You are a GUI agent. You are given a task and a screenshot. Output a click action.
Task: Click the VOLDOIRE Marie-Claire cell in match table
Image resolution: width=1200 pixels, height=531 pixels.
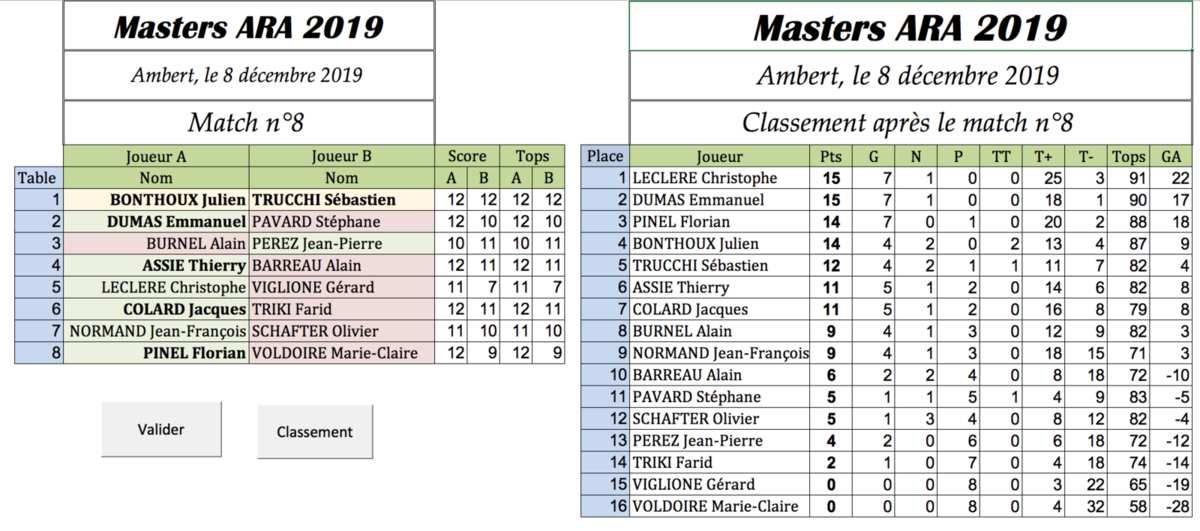coord(342,353)
